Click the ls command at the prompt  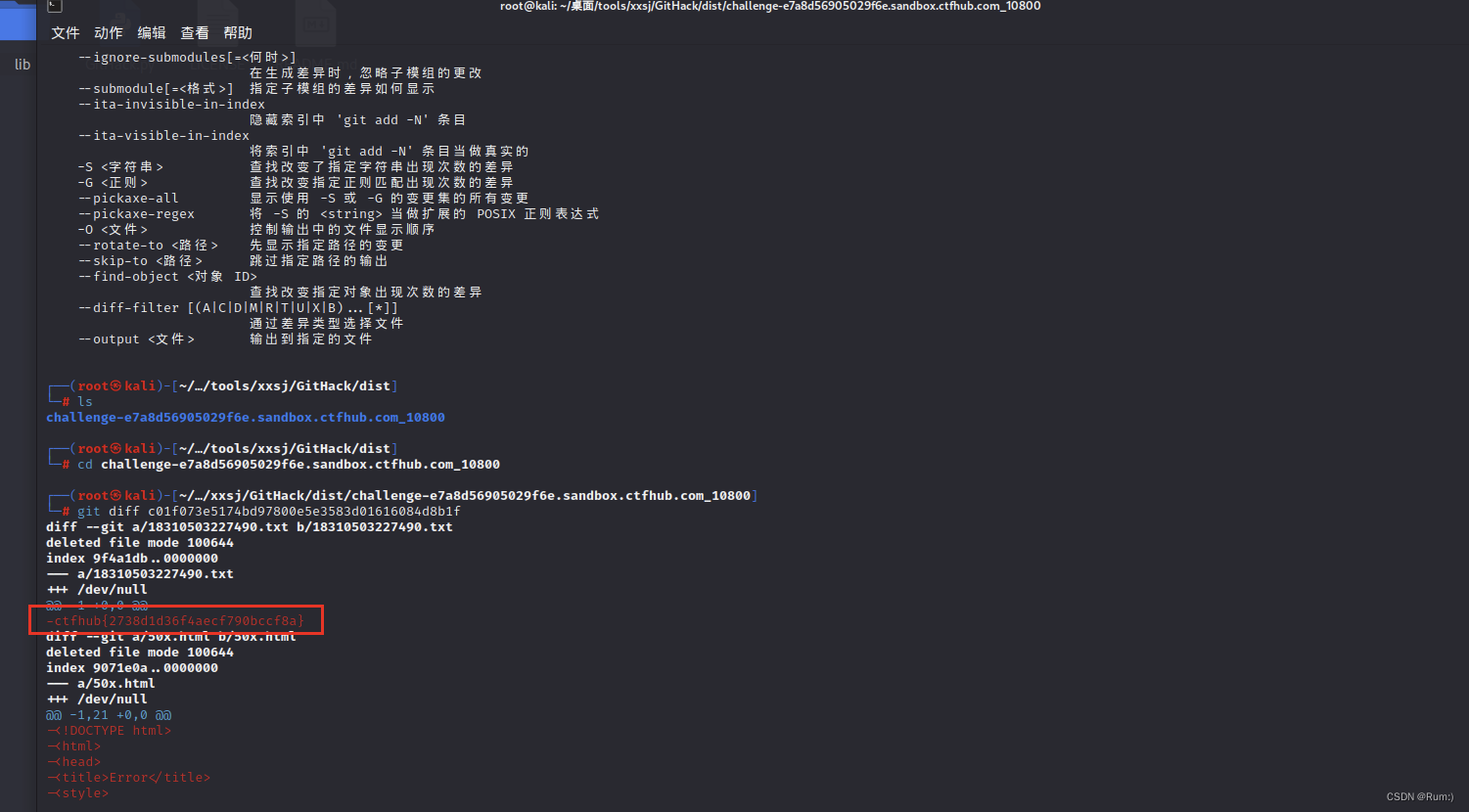click(85, 402)
